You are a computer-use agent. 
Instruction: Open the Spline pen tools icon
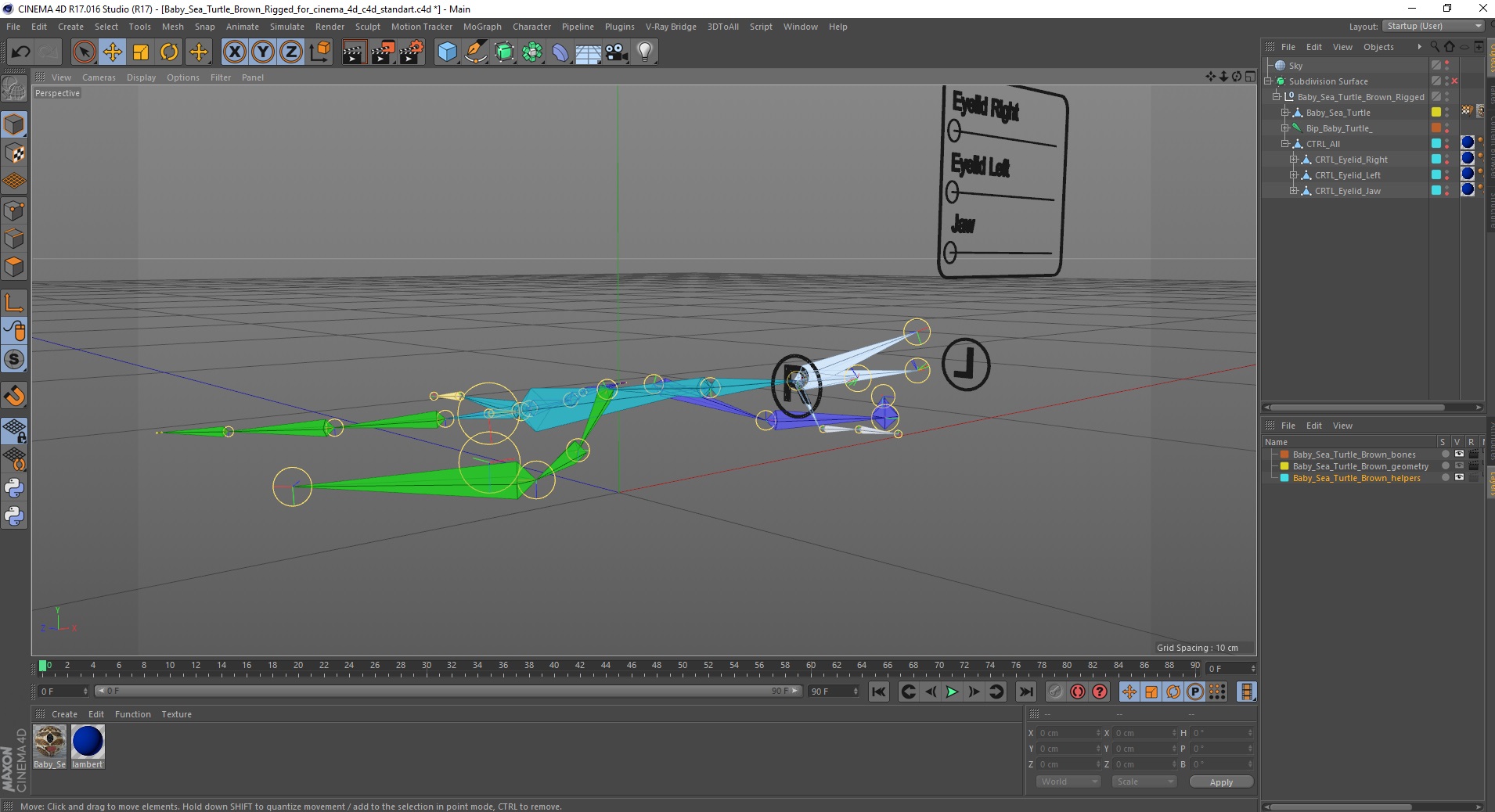coord(476,52)
